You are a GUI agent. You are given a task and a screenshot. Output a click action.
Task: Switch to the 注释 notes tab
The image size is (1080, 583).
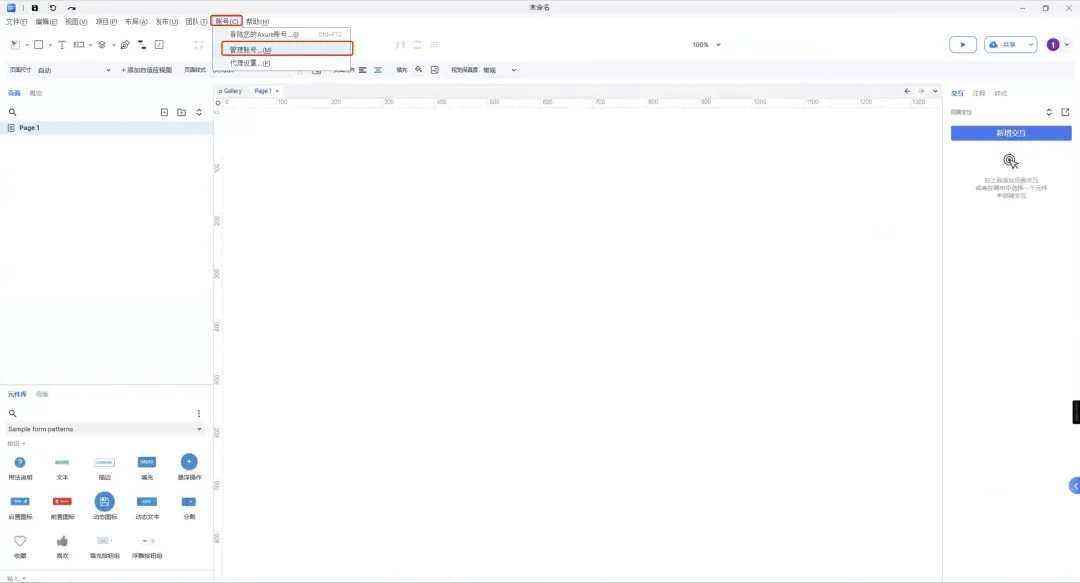pos(979,93)
